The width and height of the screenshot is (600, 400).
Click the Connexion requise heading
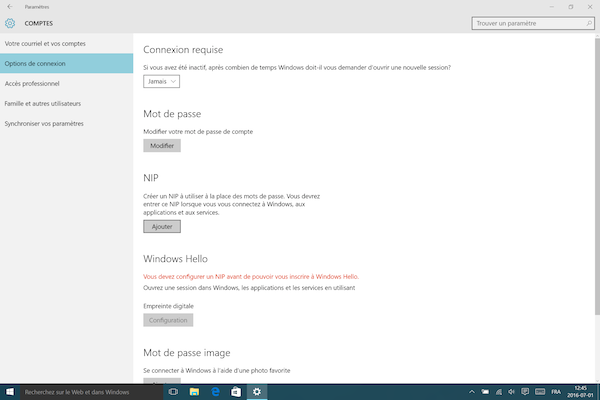coord(183,50)
